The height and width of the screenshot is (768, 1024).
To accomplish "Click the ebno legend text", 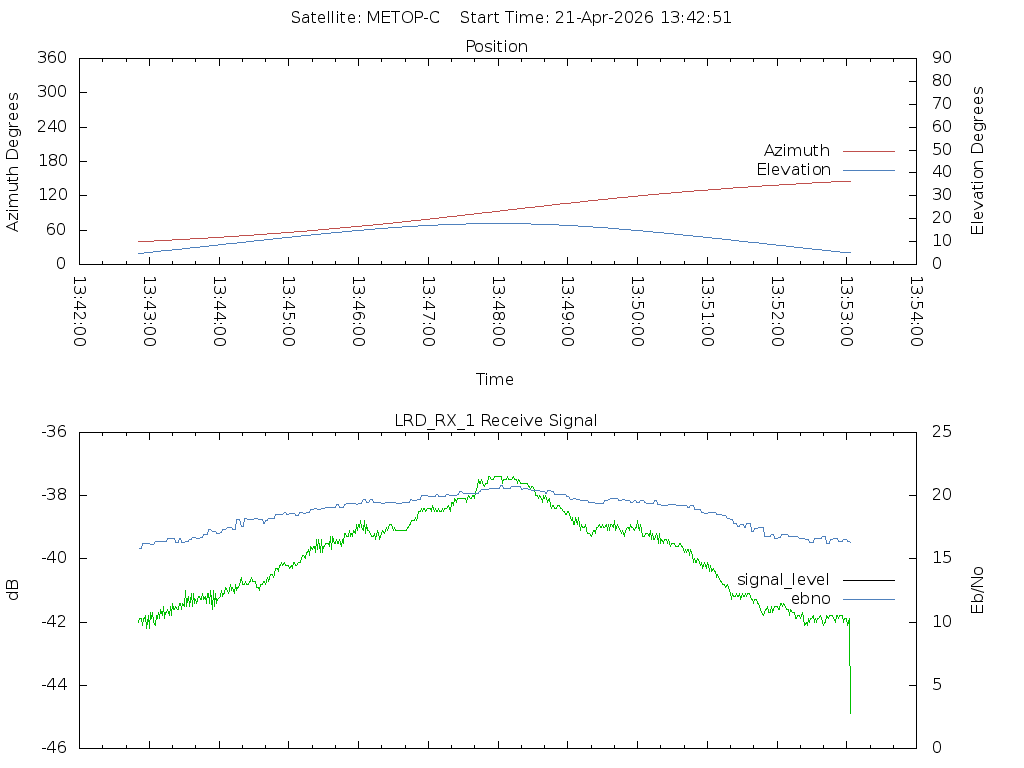I will click(810, 599).
